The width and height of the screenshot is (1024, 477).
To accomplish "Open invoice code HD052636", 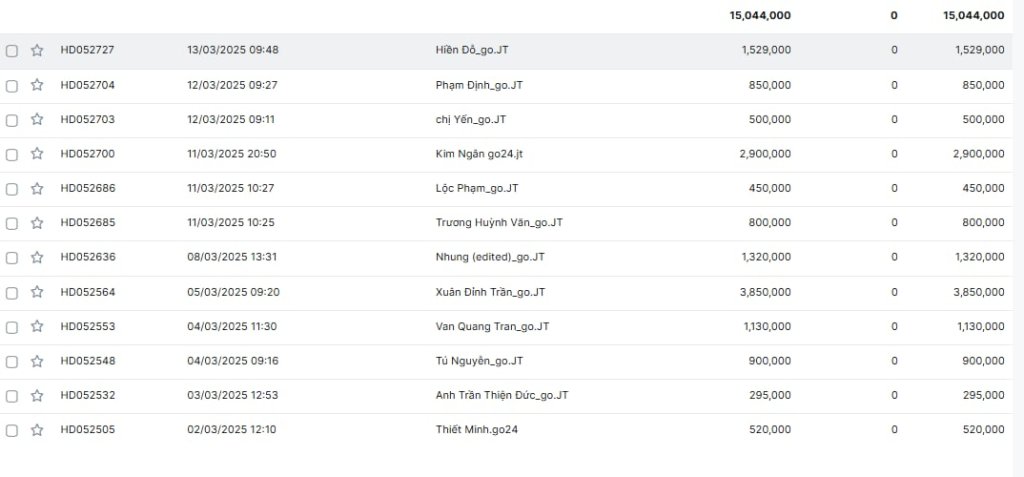I will (x=88, y=257).
